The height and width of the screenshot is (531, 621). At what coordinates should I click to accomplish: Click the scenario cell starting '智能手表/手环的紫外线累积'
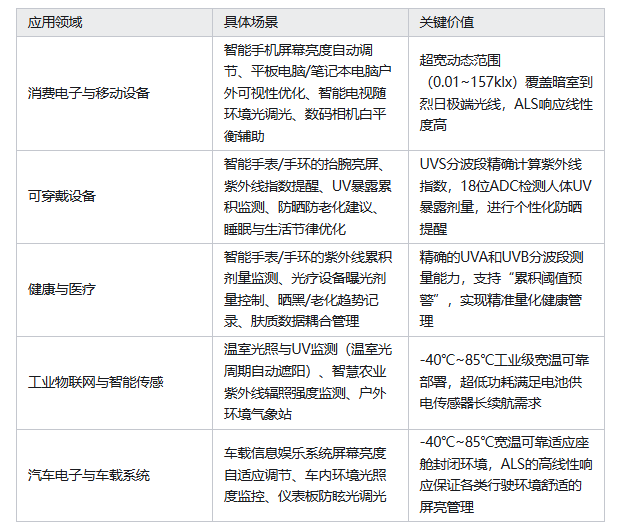[310, 290]
